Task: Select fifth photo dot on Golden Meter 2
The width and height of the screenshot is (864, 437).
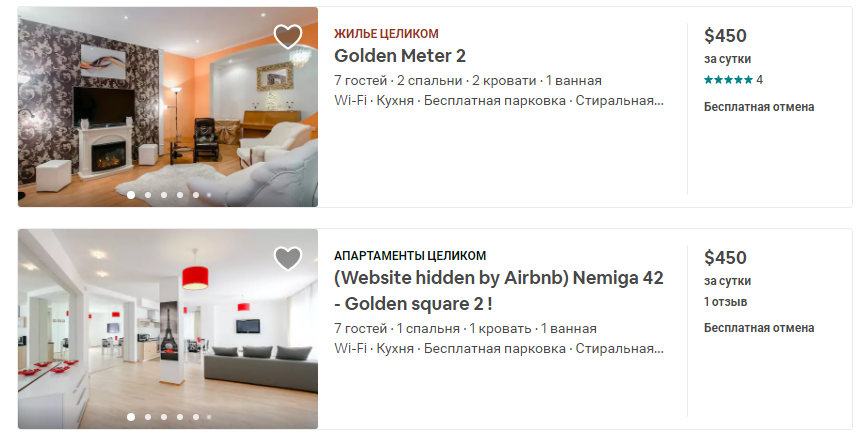Action: (196, 195)
